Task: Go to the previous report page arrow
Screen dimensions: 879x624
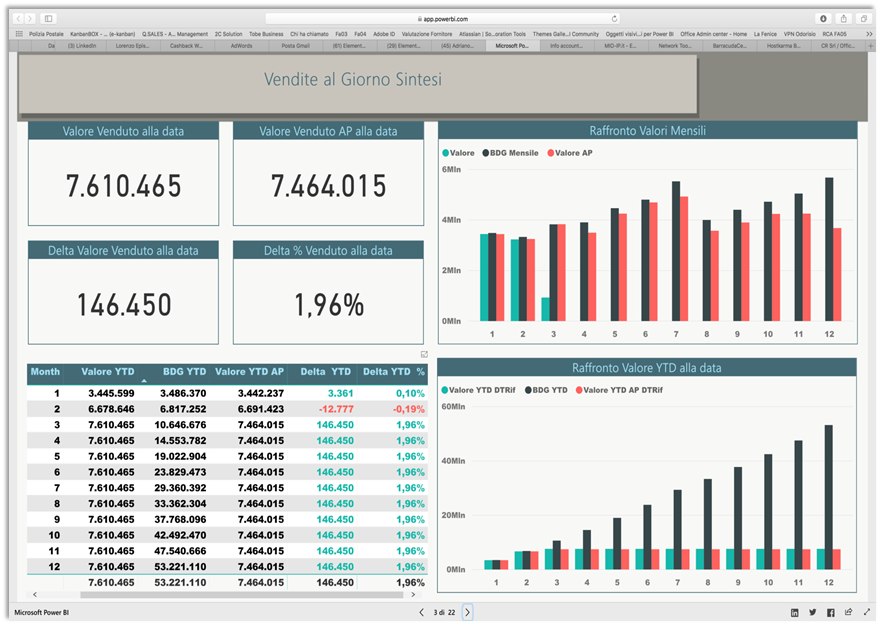Action: tap(422, 612)
